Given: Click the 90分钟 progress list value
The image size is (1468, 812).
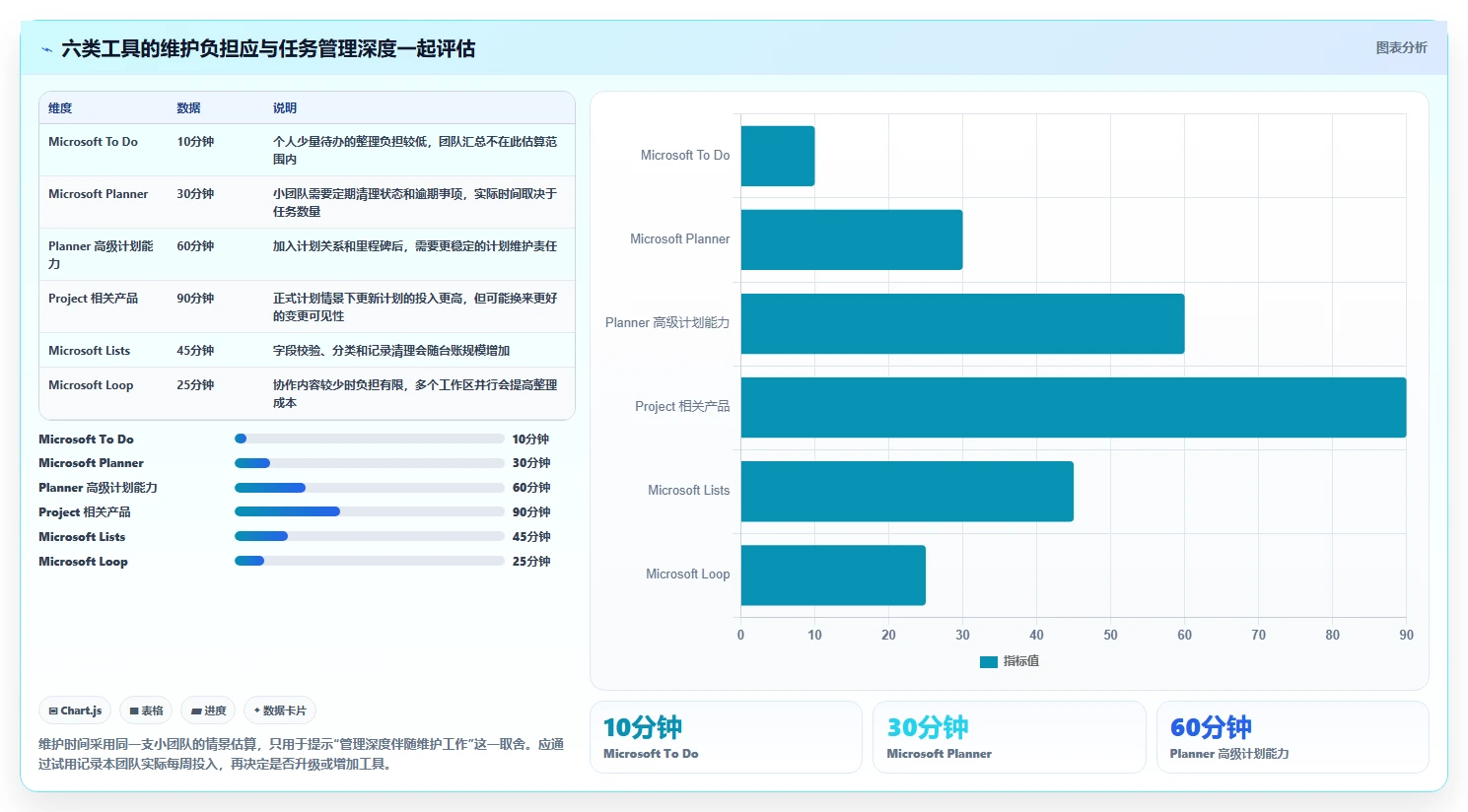Looking at the screenshot, I should point(531,512).
